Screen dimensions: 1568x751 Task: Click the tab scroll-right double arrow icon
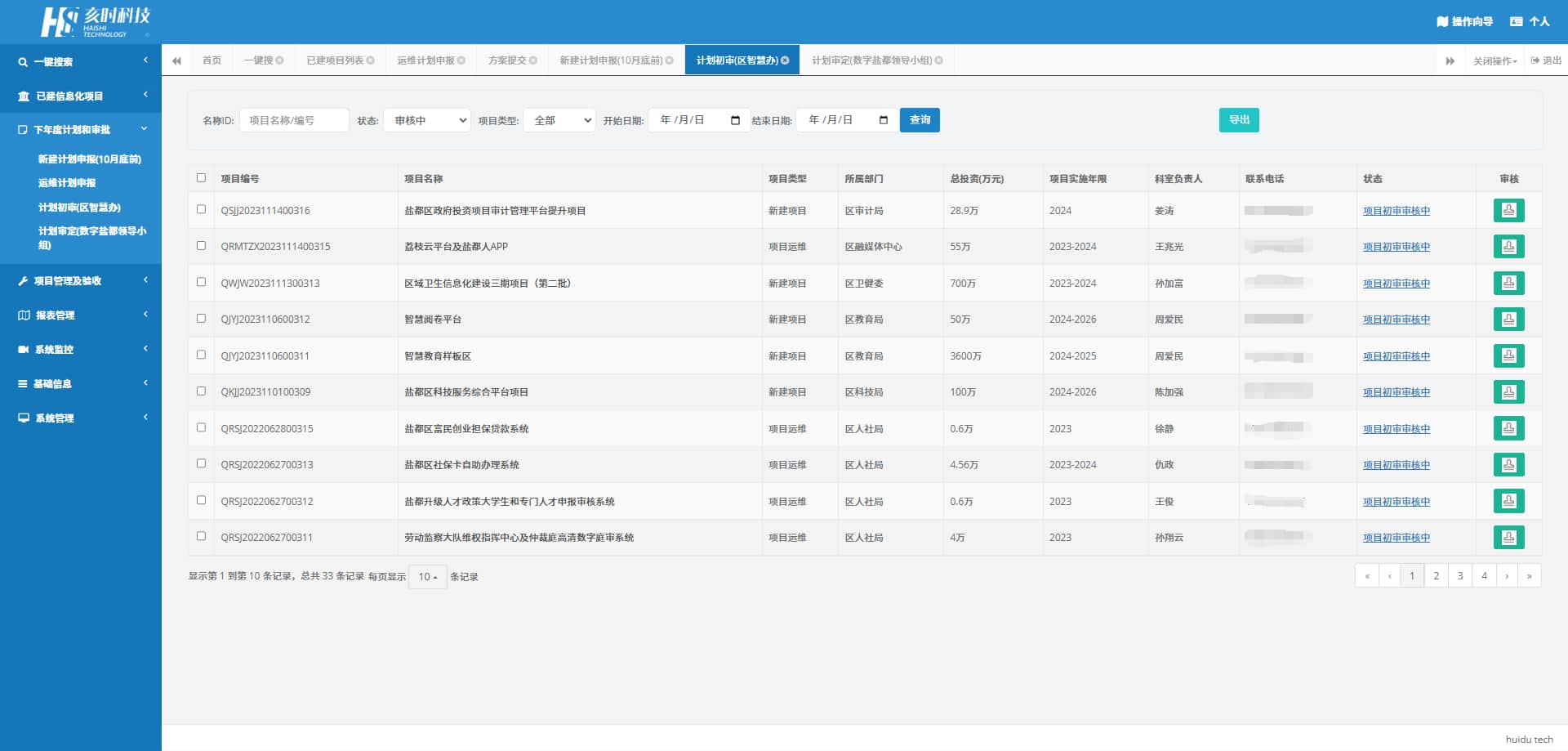coord(1450,60)
